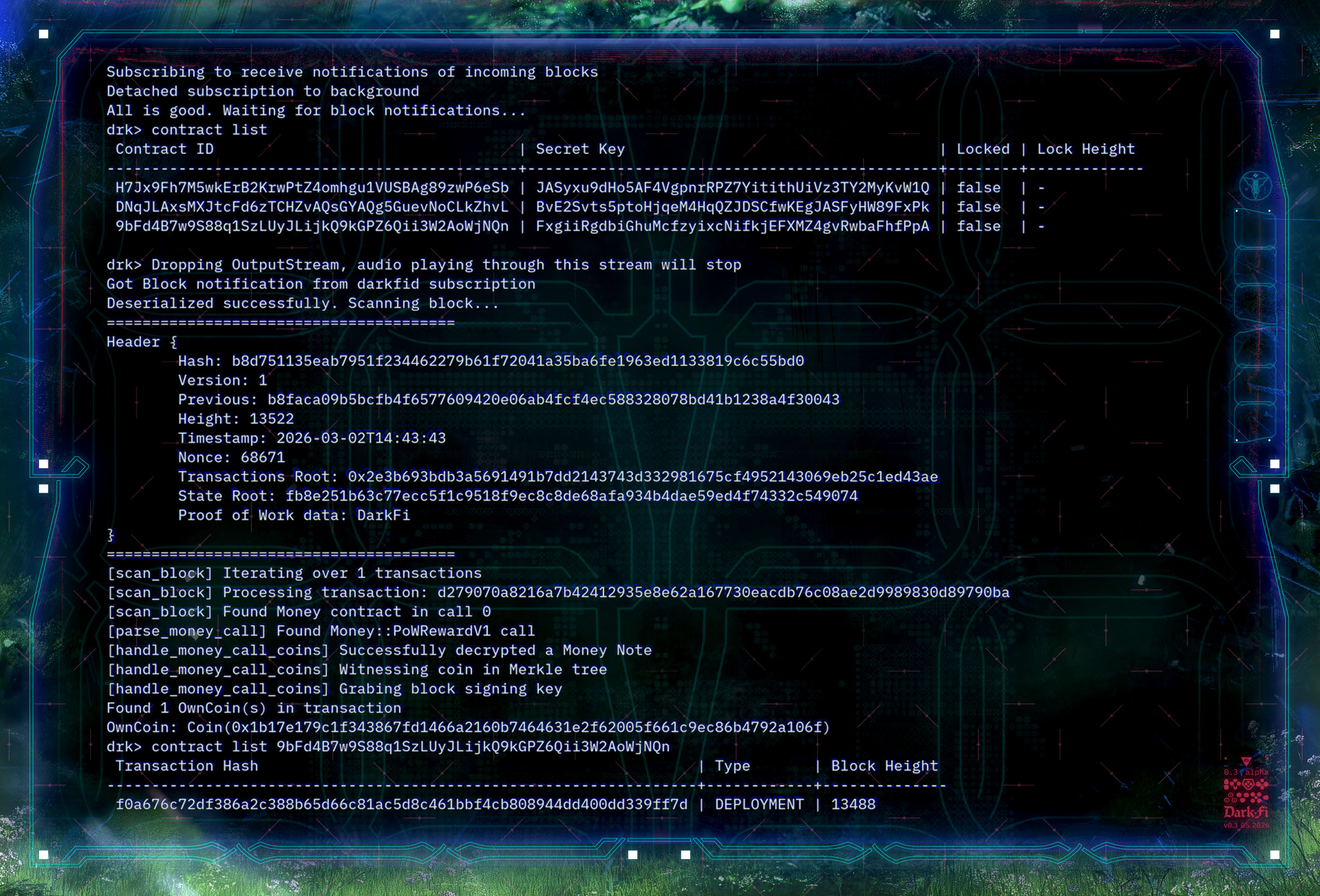The image size is (1320, 896).
Task: Select the "Detached subscription to background" line
Action: pyautogui.click(x=263, y=91)
